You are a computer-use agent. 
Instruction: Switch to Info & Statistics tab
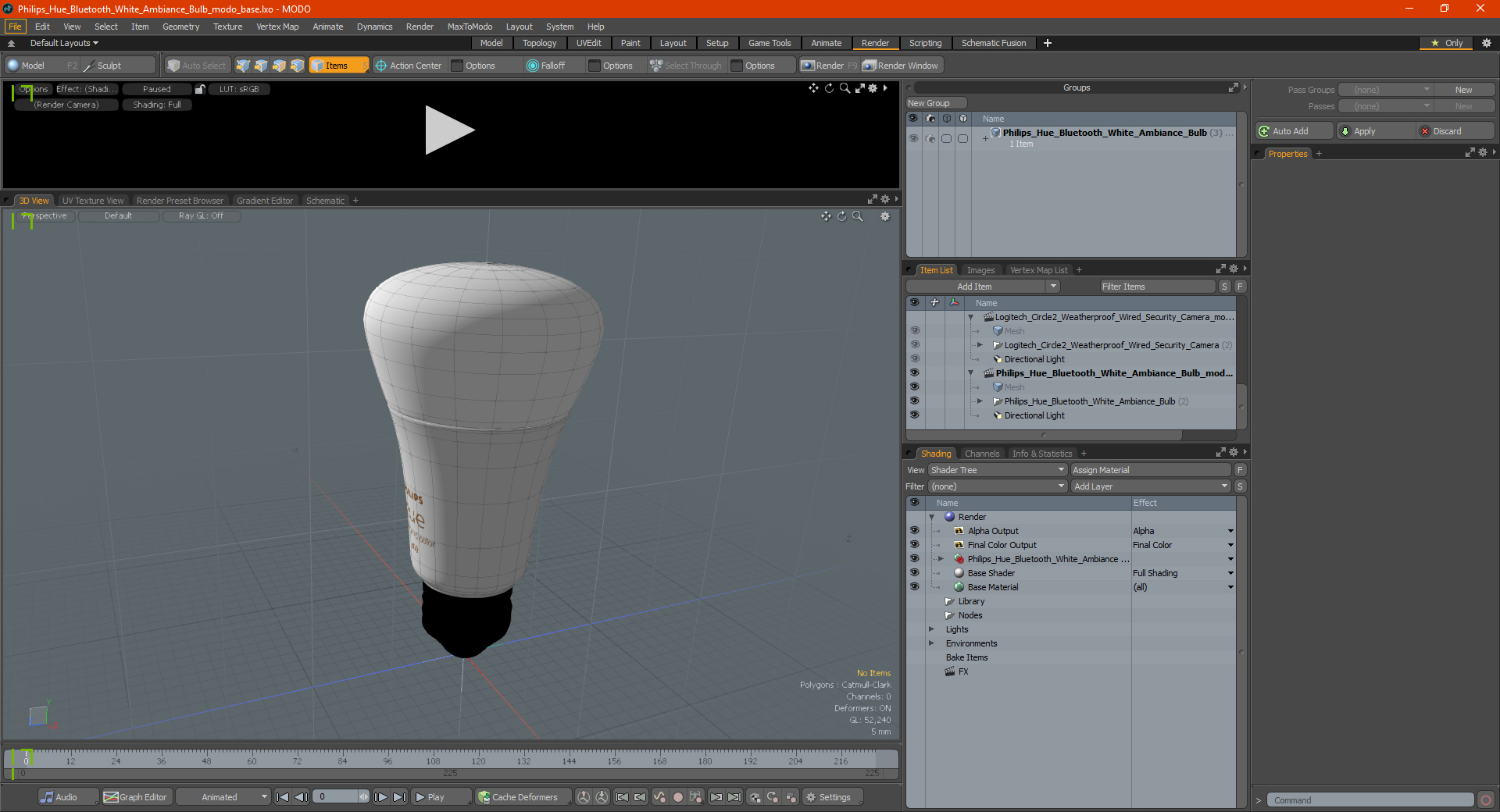pos(1042,454)
